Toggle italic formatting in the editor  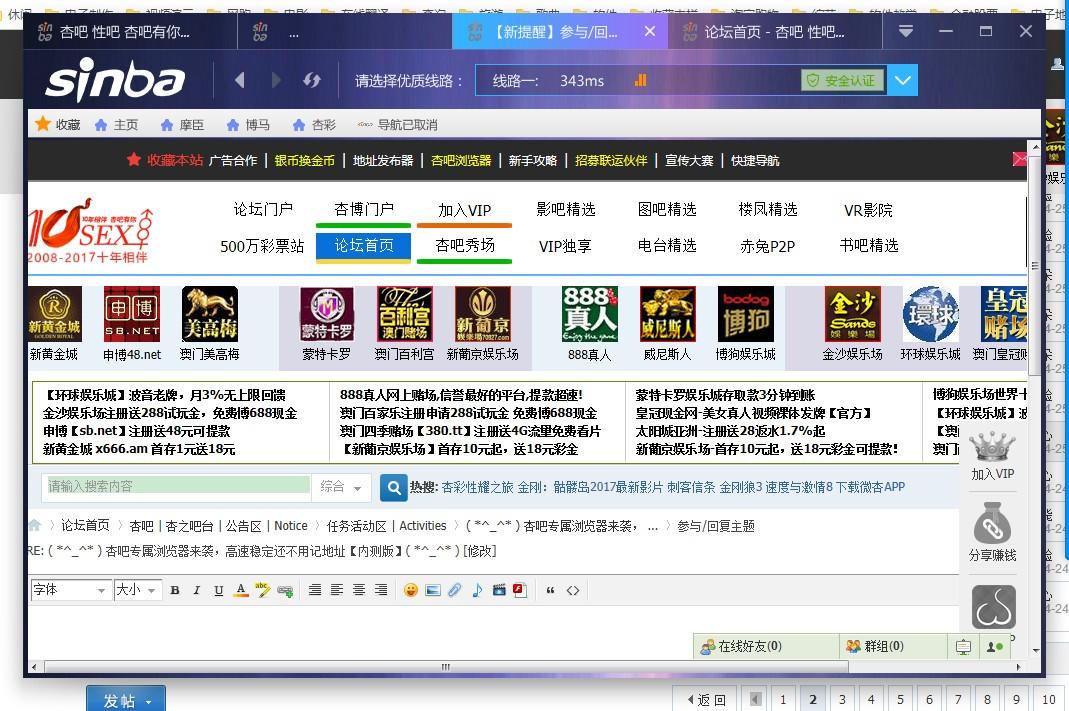196,590
